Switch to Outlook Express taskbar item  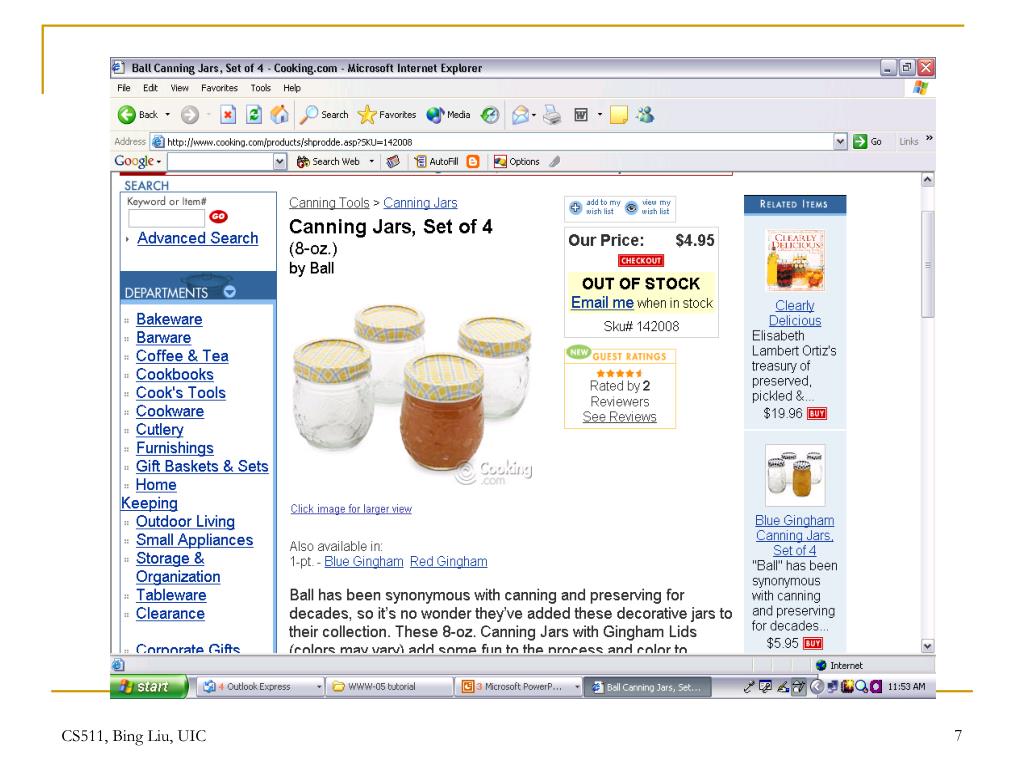pos(261,686)
